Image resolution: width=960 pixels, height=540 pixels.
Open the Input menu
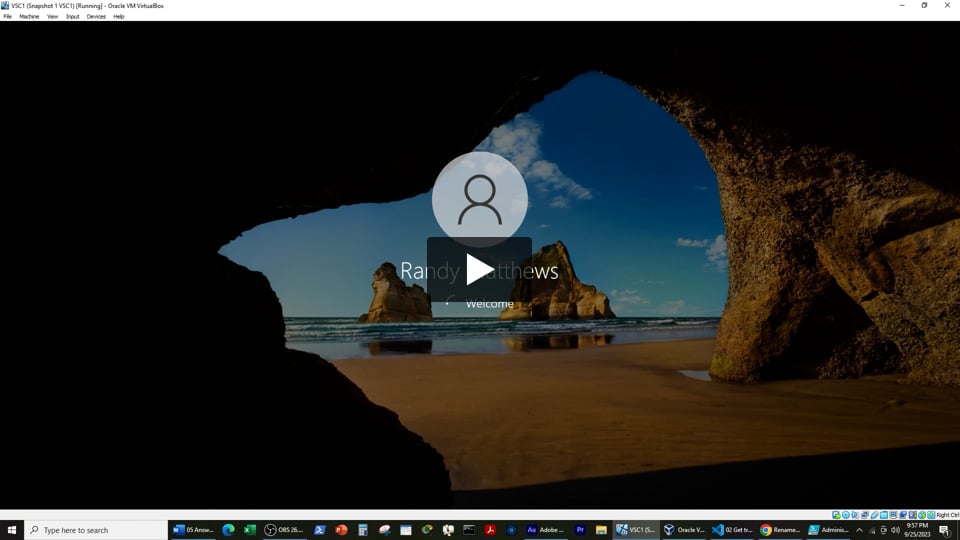[72, 16]
